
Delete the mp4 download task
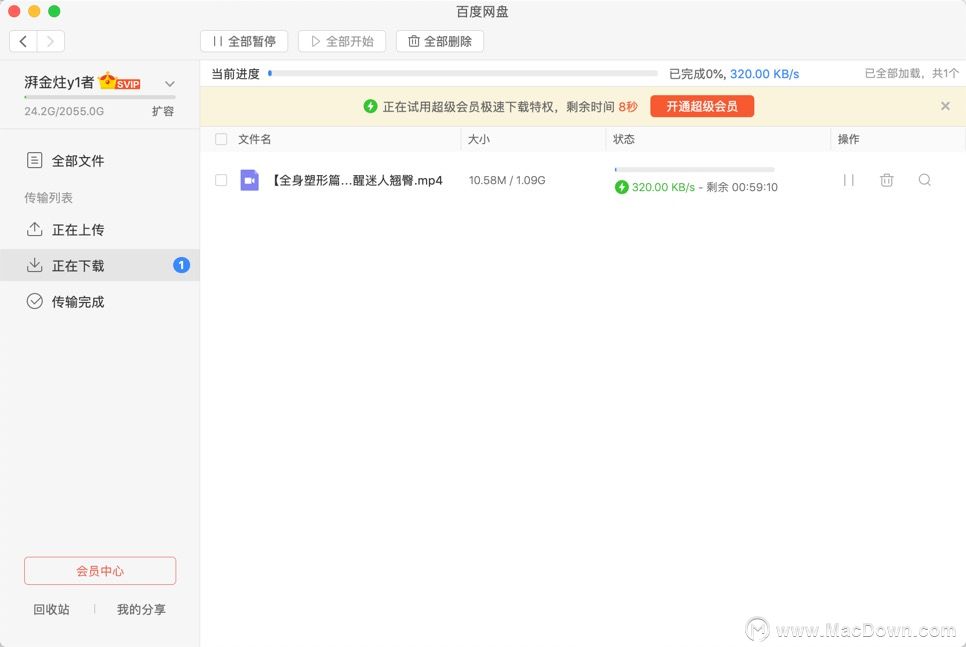point(887,180)
